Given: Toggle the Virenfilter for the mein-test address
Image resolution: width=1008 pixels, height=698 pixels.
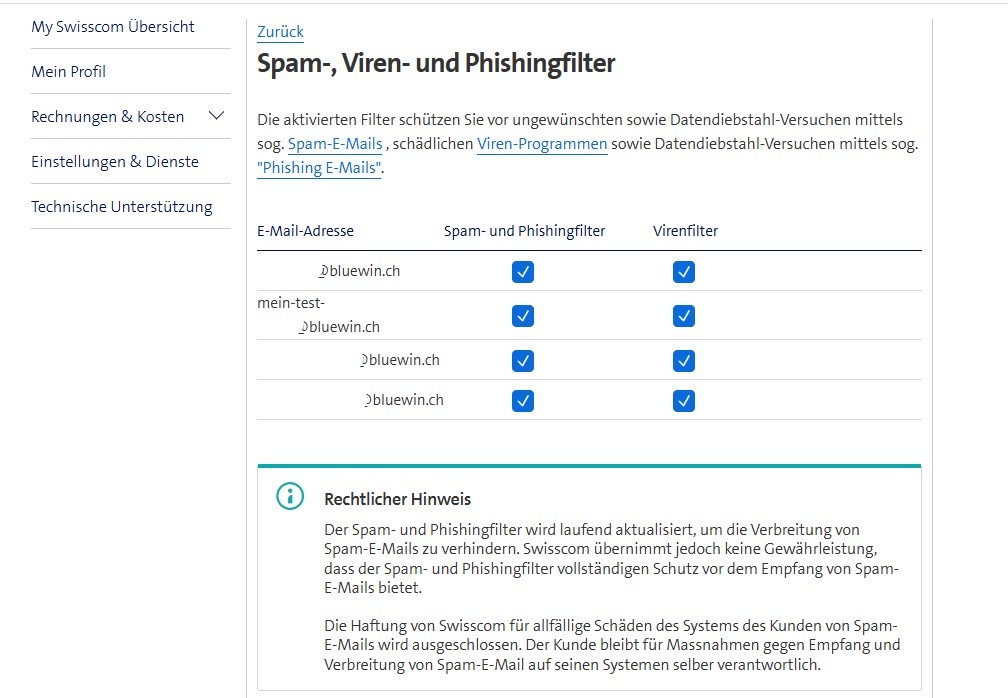Looking at the screenshot, I should (683, 316).
